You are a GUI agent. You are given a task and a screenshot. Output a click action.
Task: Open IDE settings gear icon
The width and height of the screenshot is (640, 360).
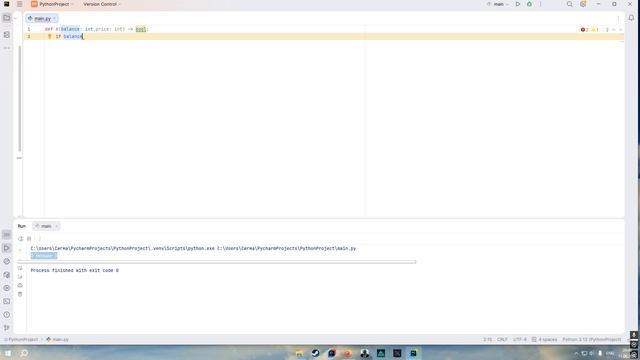(x=583, y=4)
